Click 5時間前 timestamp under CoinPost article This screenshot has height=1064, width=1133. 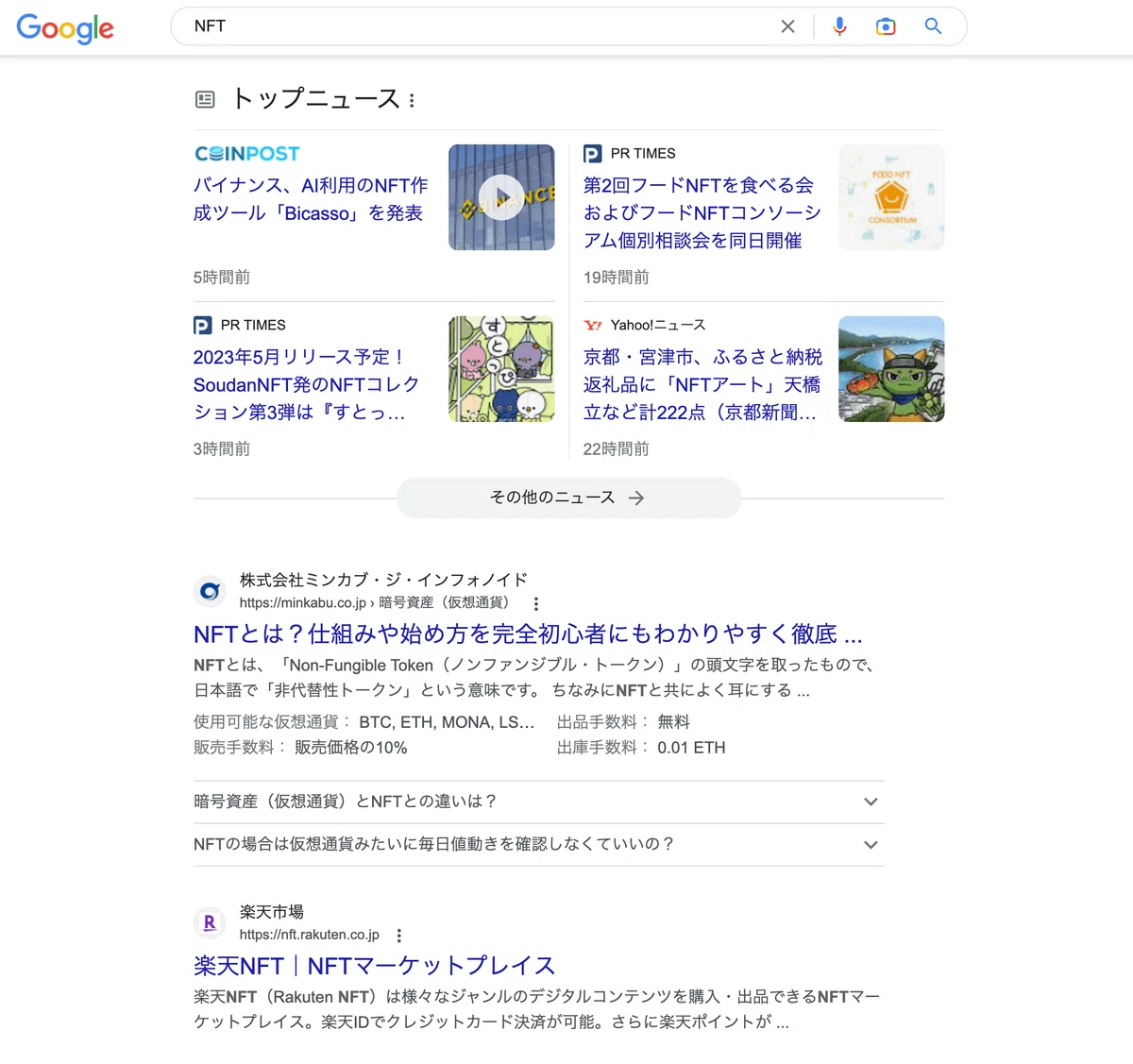pos(222,277)
